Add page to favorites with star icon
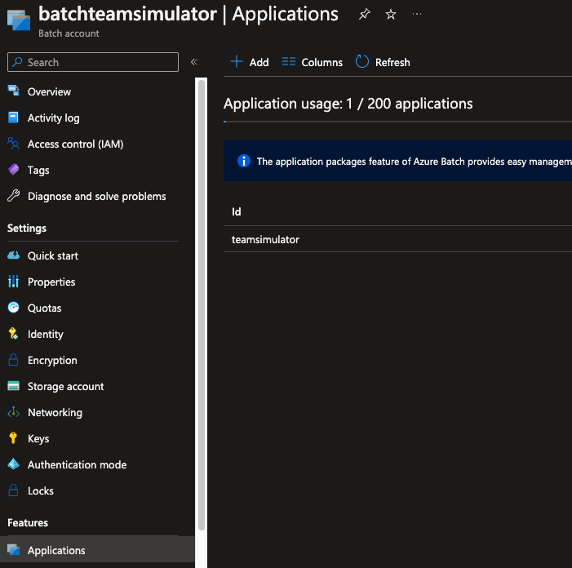Image resolution: width=572 pixels, height=568 pixels. 391,14
